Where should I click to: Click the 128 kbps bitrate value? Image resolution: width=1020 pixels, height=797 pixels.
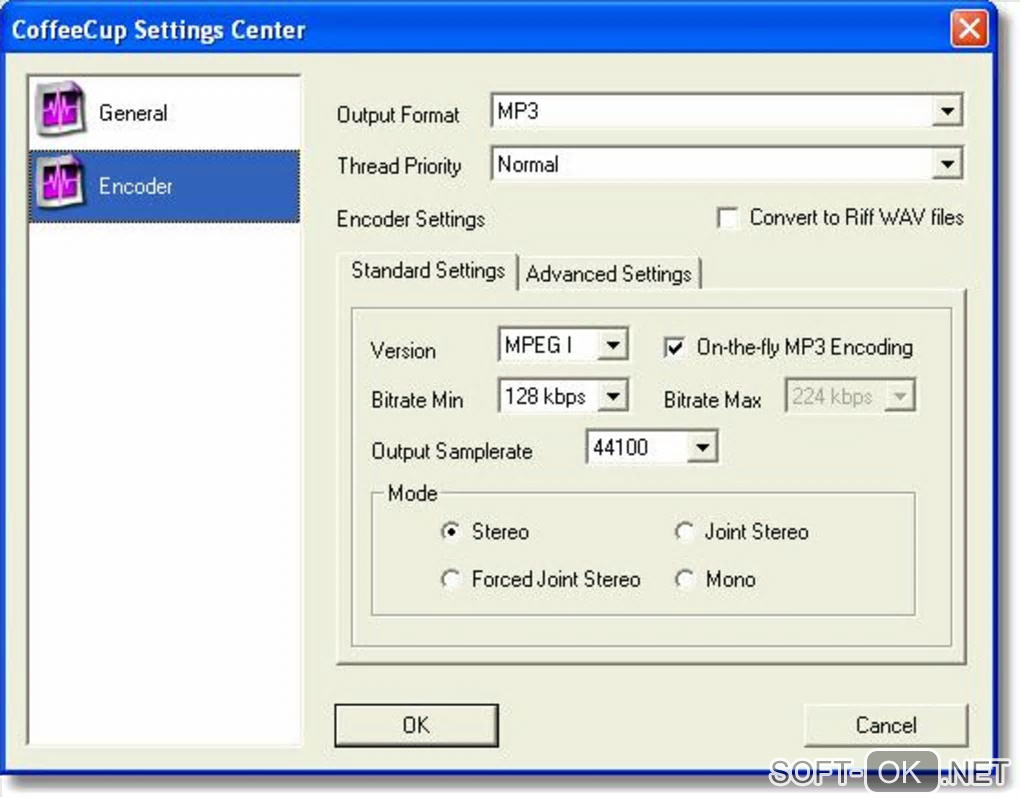pos(545,396)
